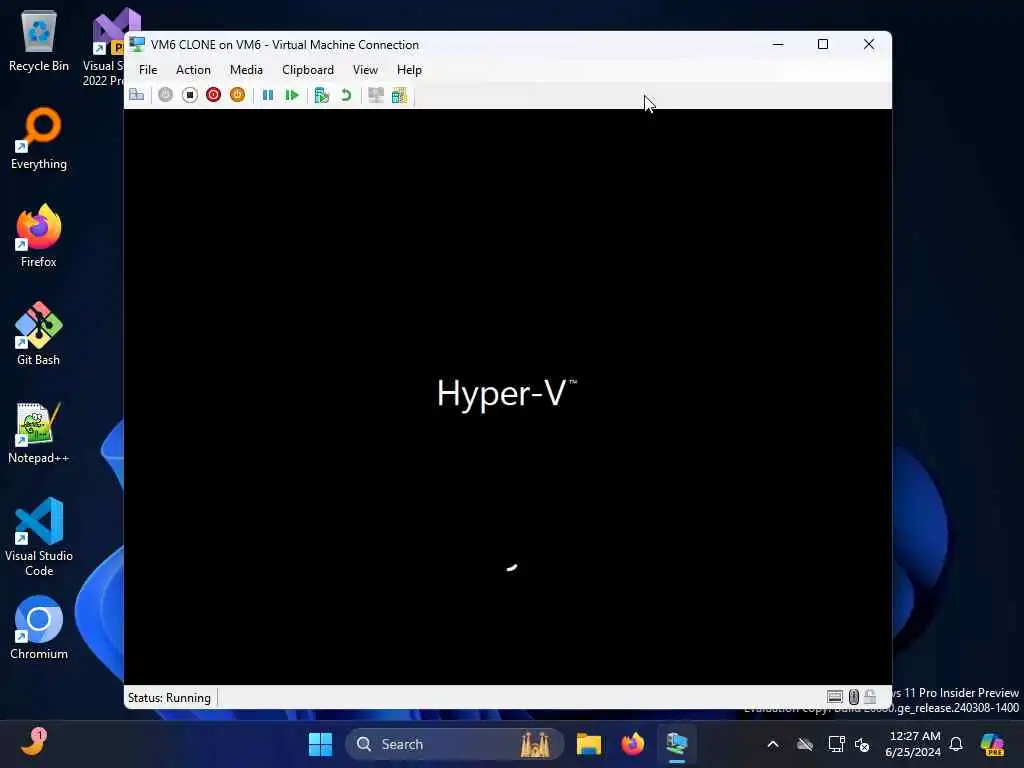Viewport: 1024px width, 768px height.
Task: Click the grayed Start VM toolbar icon
Action: click(166, 95)
